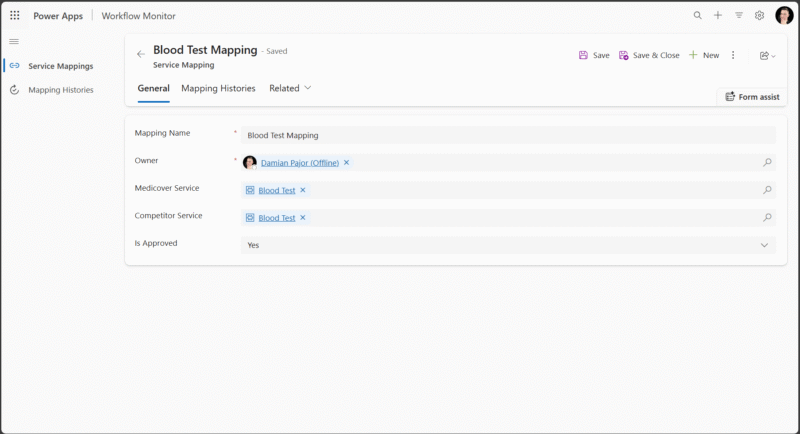Switch to the Mapping Histories tab
800x434 pixels.
click(x=218, y=88)
